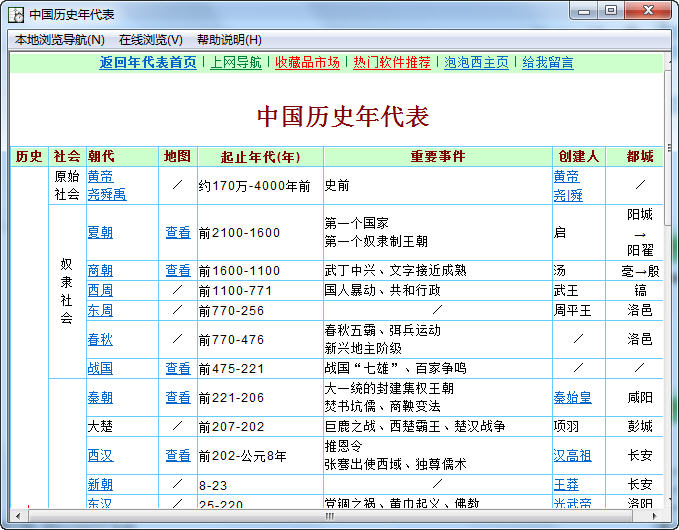The width and height of the screenshot is (679, 530).
Task: Select founder text 周平王
Action: tap(572, 310)
